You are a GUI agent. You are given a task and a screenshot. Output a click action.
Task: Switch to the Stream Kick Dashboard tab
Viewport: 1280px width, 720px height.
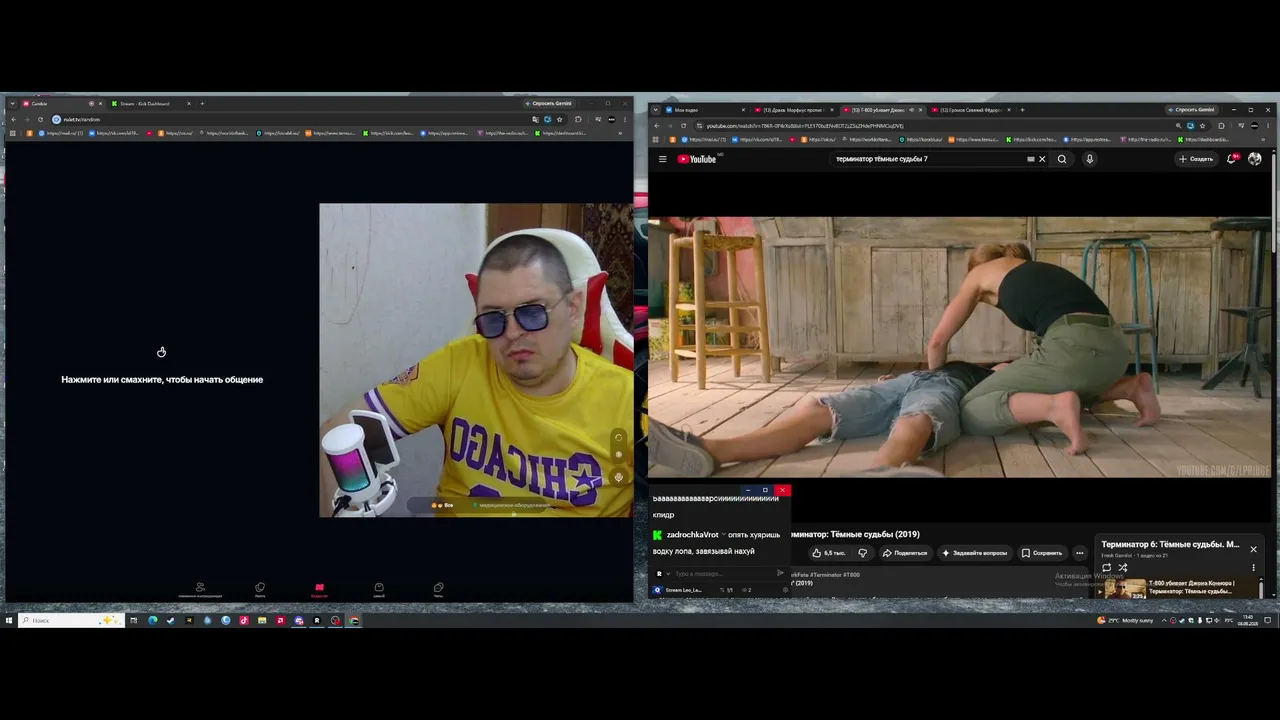pyautogui.click(x=150, y=104)
